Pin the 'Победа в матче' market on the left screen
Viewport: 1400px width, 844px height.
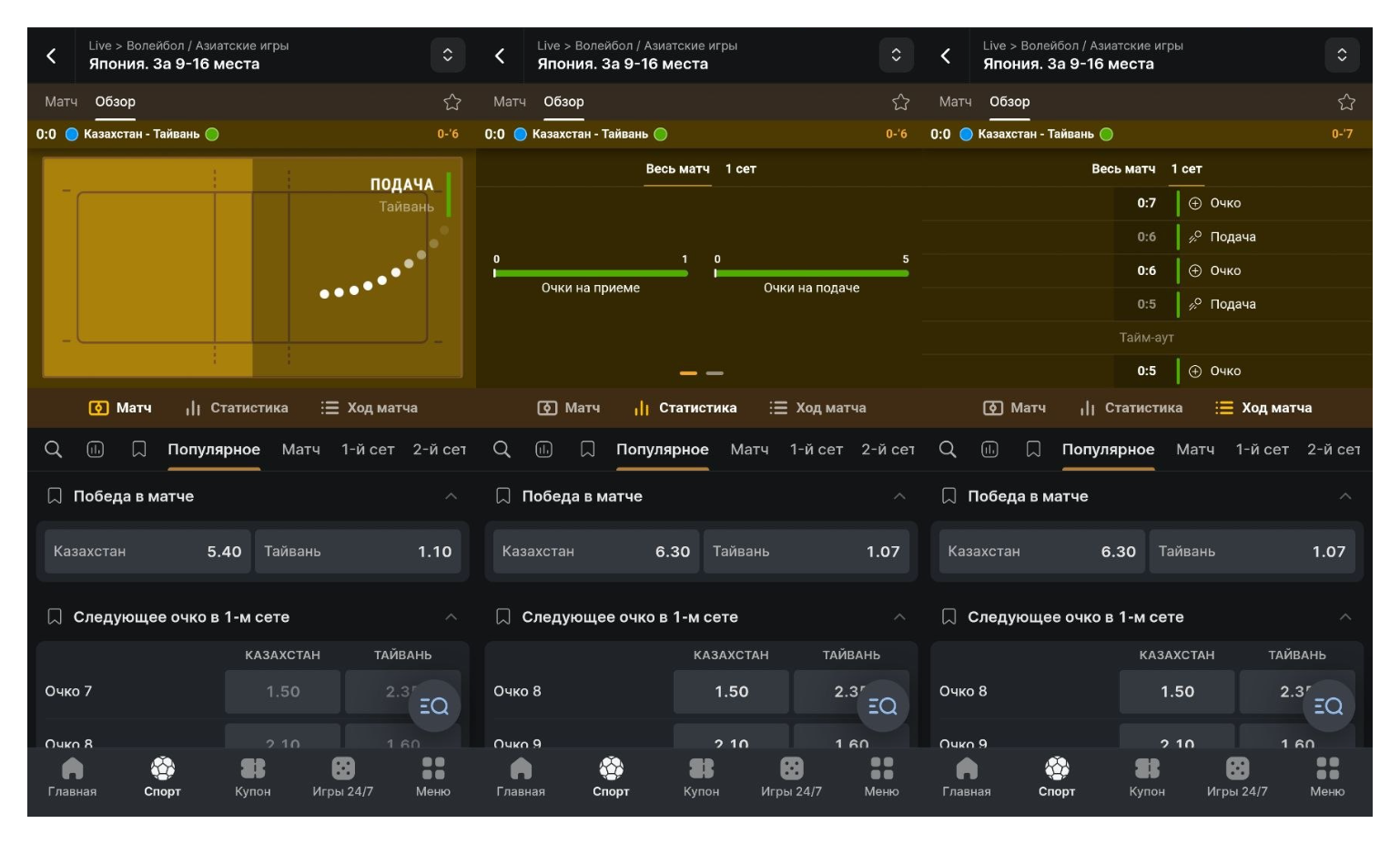[55, 496]
